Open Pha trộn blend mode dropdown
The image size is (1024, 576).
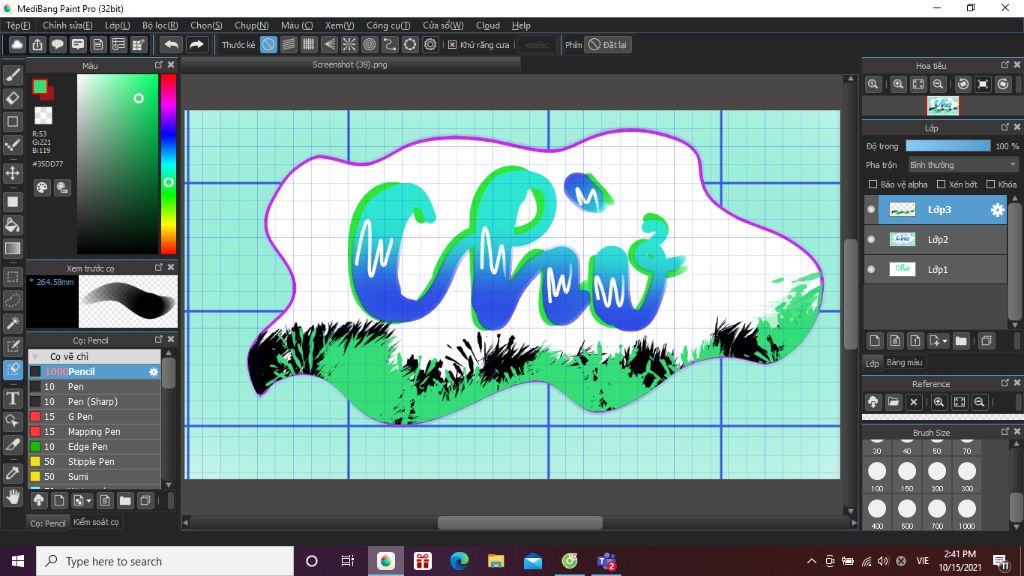pos(963,165)
